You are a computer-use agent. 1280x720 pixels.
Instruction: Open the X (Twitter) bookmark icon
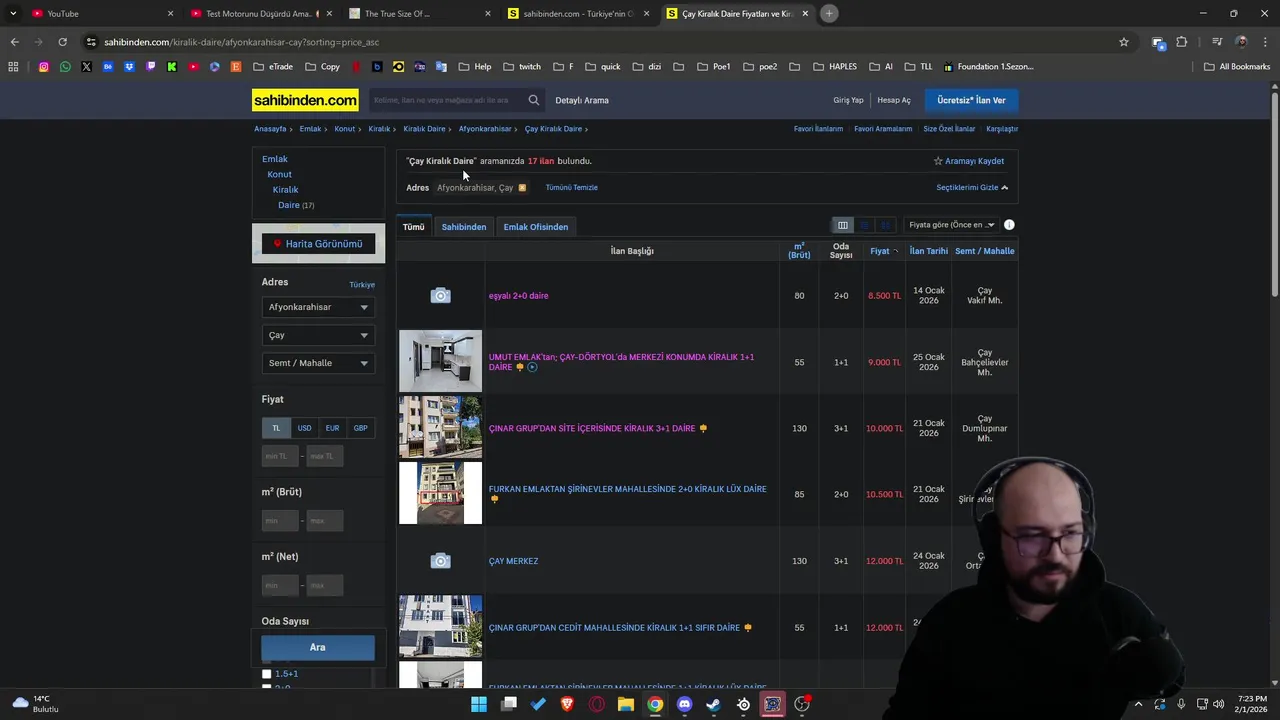point(86,67)
